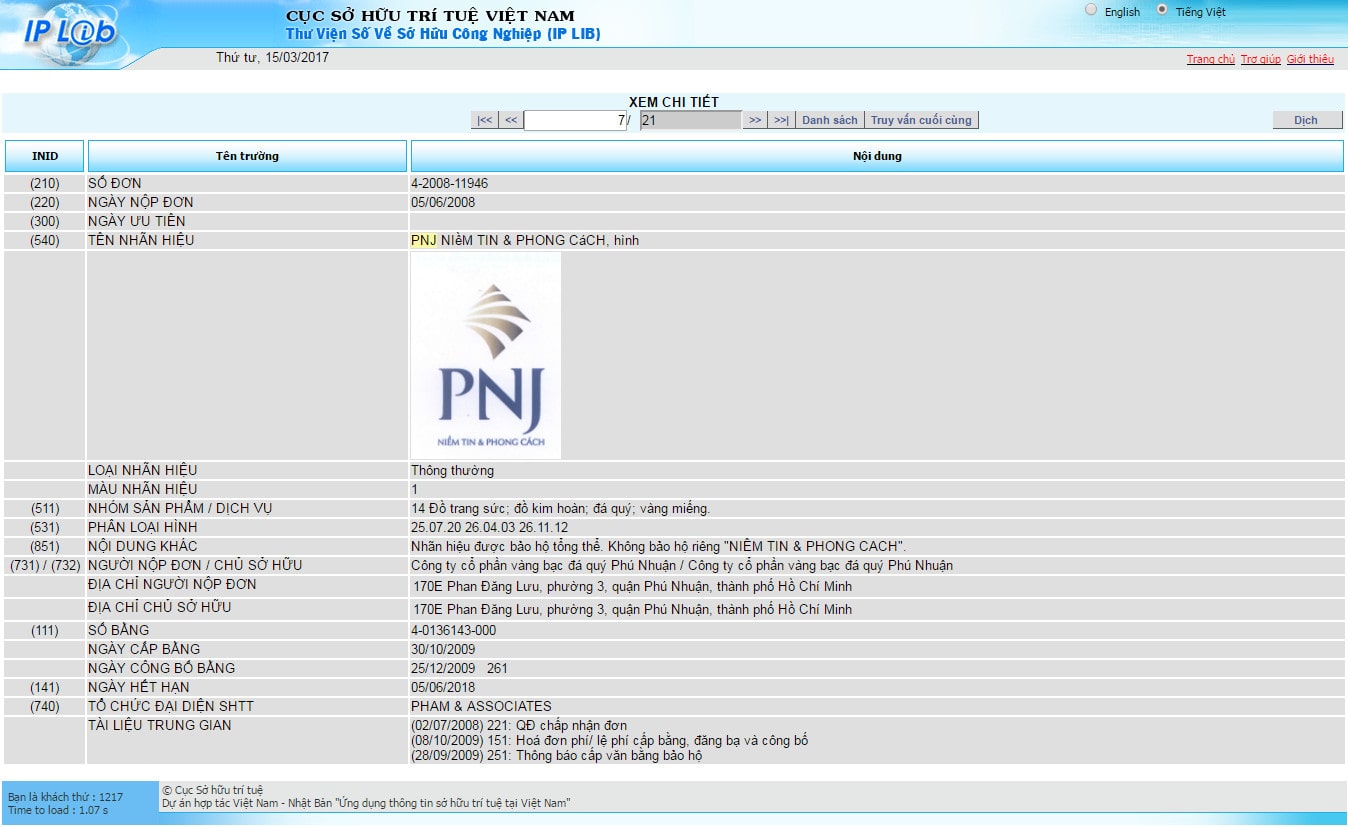Jump to last record with >>| button
Screen dimensions: 1348x827
point(782,120)
